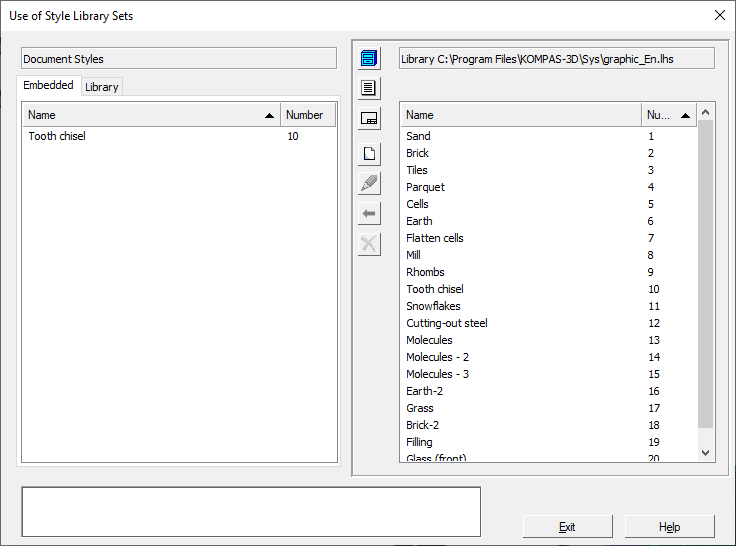Image resolution: width=736 pixels, height=546 pixels.
Task: Select Tooth chisel in the Embedded list
Action: [57, 136]
